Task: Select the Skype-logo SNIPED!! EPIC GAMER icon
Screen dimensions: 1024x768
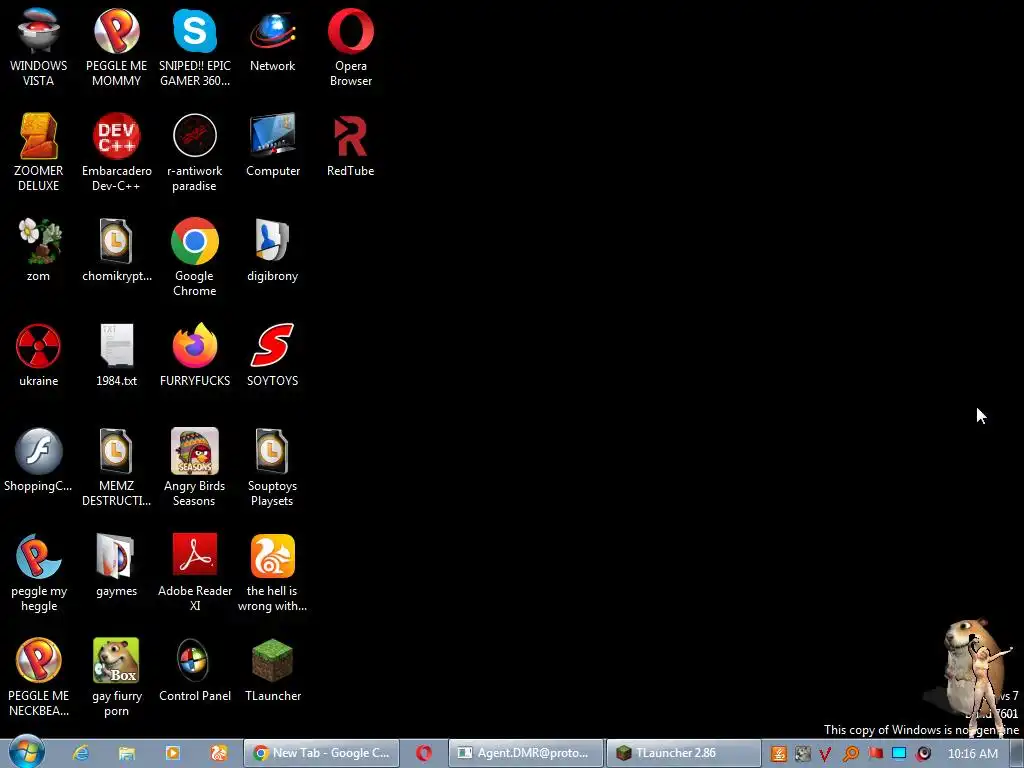Action: click(195, 47)
